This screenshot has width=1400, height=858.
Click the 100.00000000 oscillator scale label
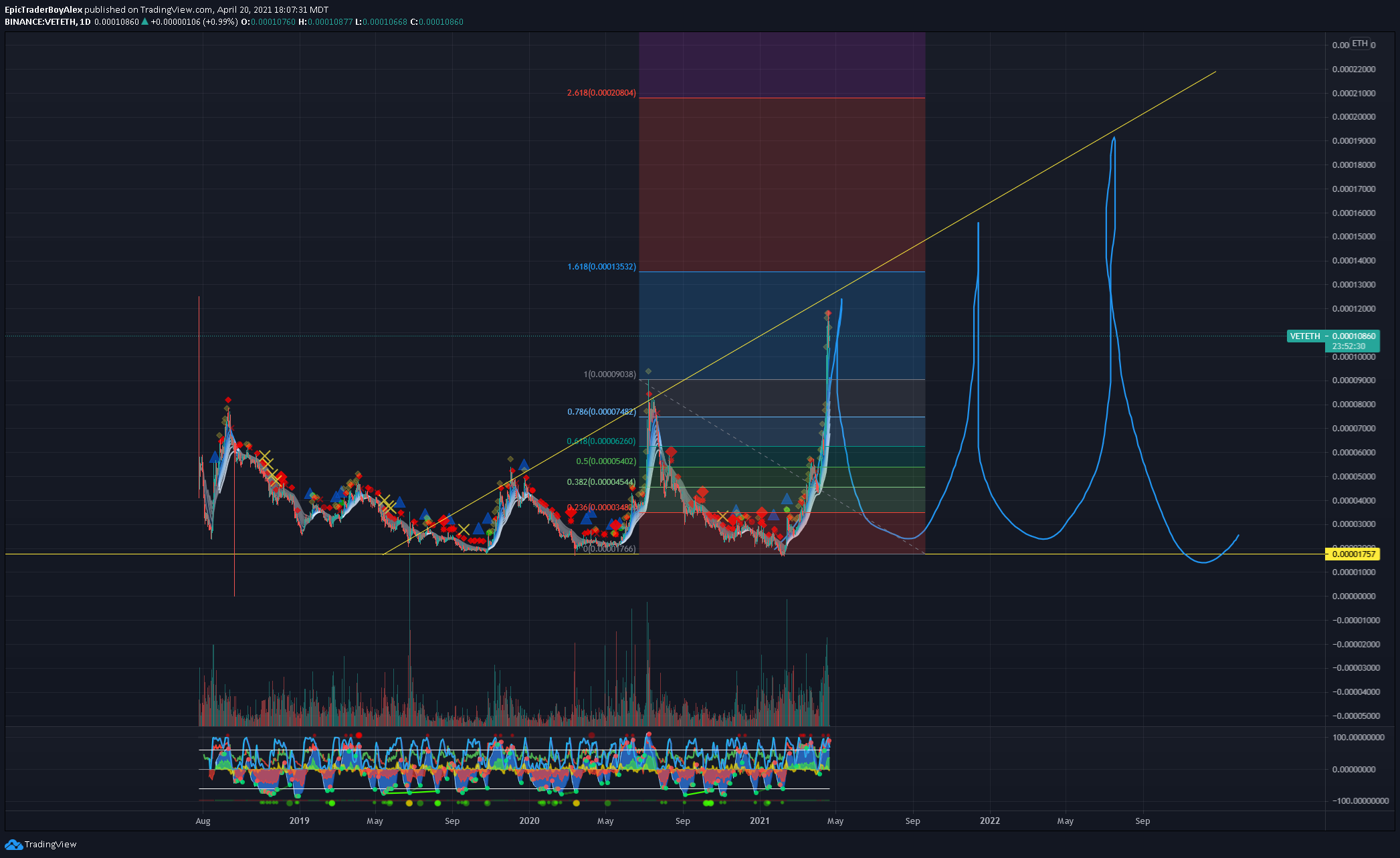point(1359,738)
